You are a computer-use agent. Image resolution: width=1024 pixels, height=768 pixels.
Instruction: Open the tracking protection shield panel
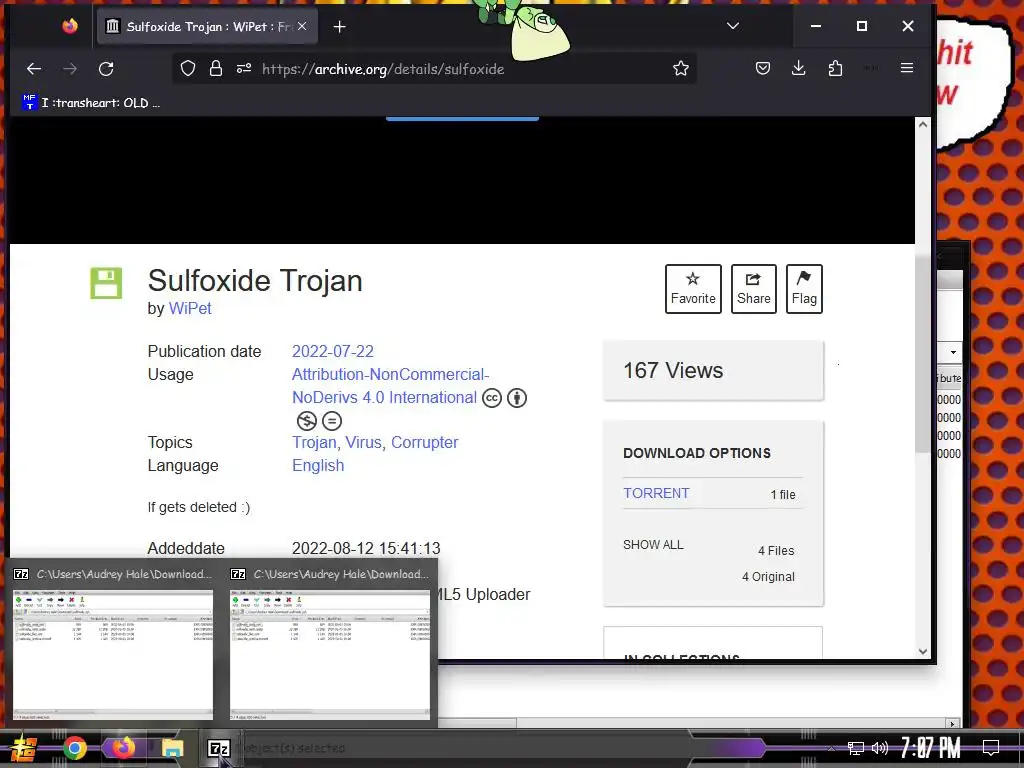coord(188,69)
